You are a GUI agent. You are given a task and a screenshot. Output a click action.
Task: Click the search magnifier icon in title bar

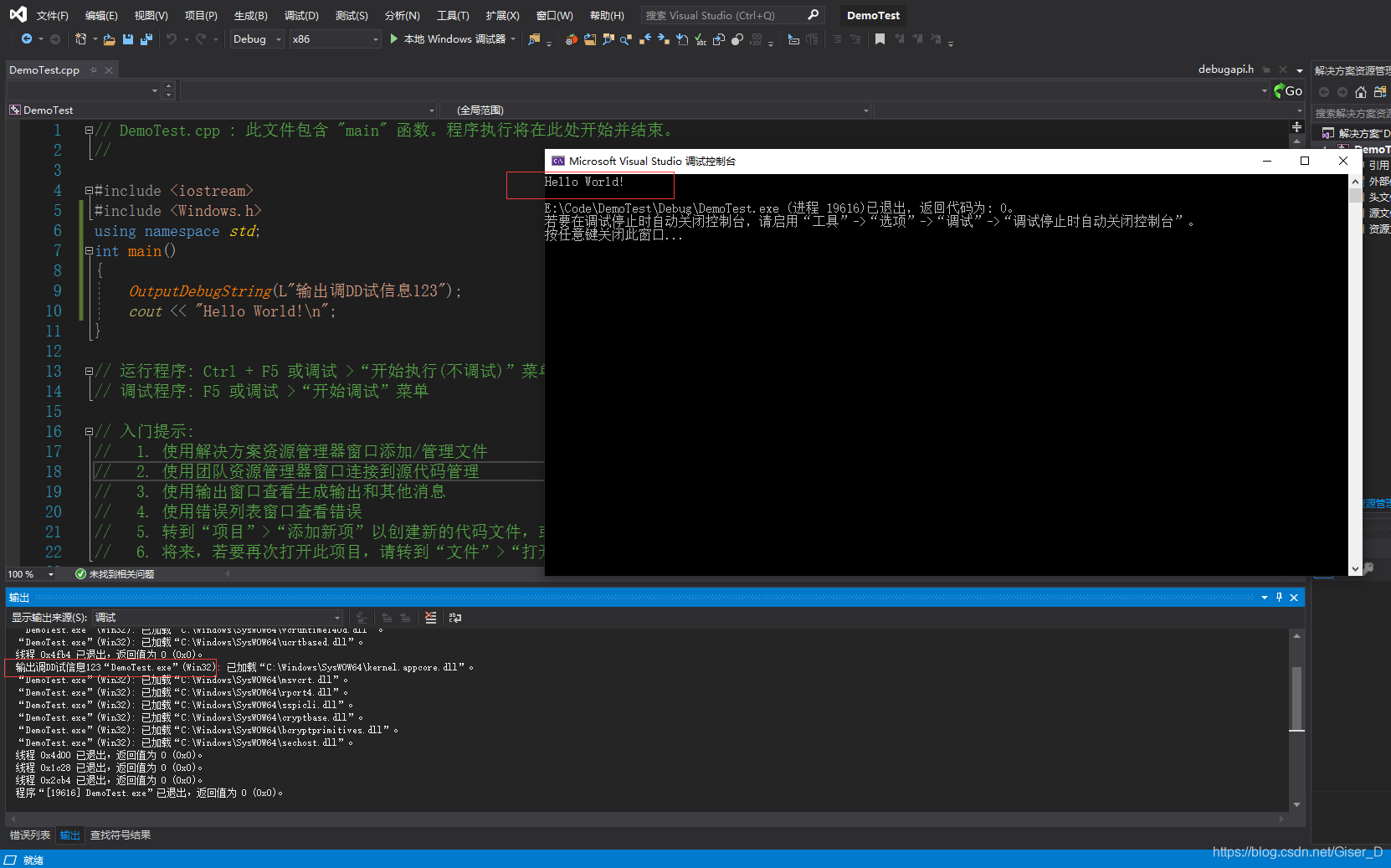click(814, 15)
